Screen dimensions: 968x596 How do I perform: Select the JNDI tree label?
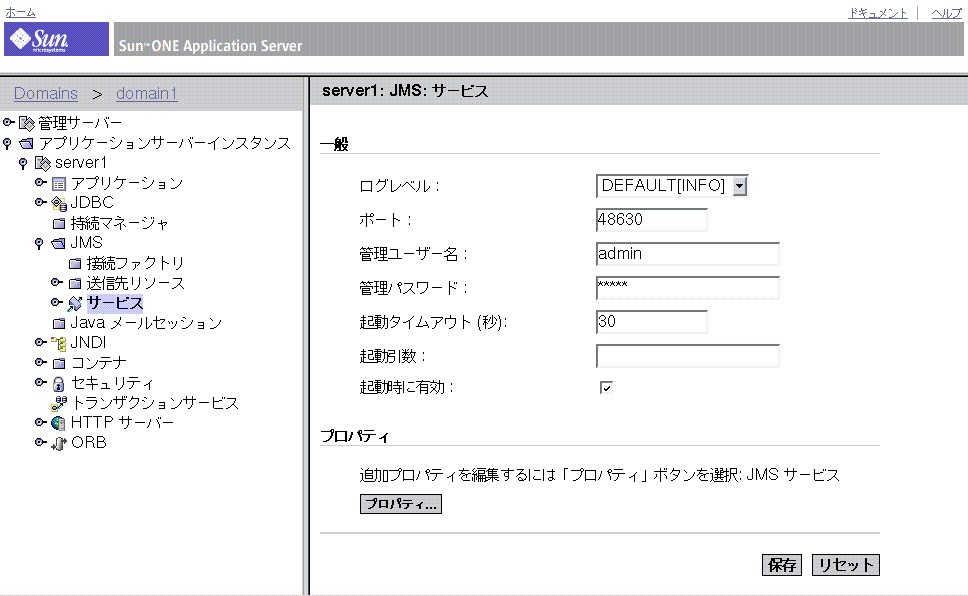pos(88,343)
